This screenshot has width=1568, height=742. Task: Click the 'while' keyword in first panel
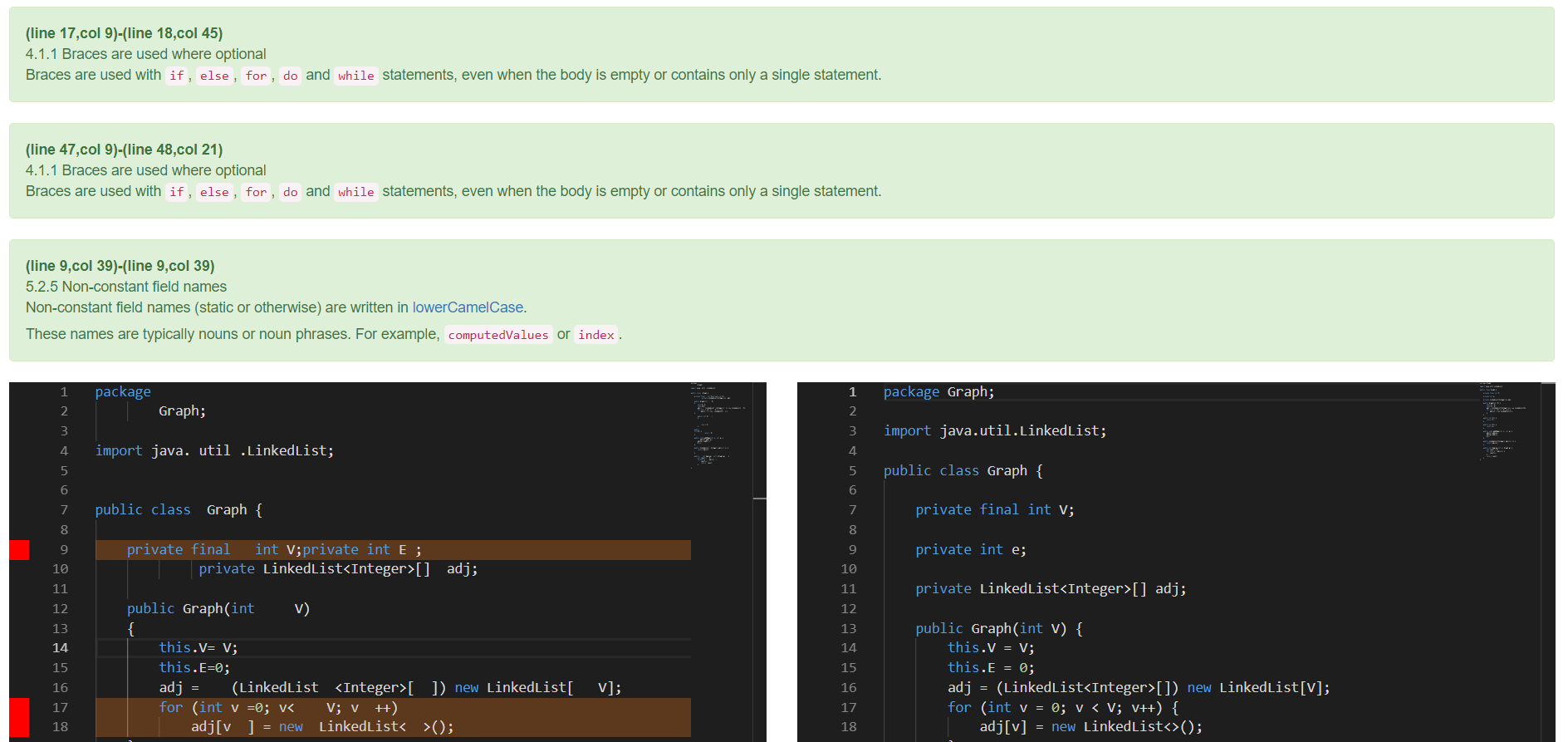pos(356,76)
